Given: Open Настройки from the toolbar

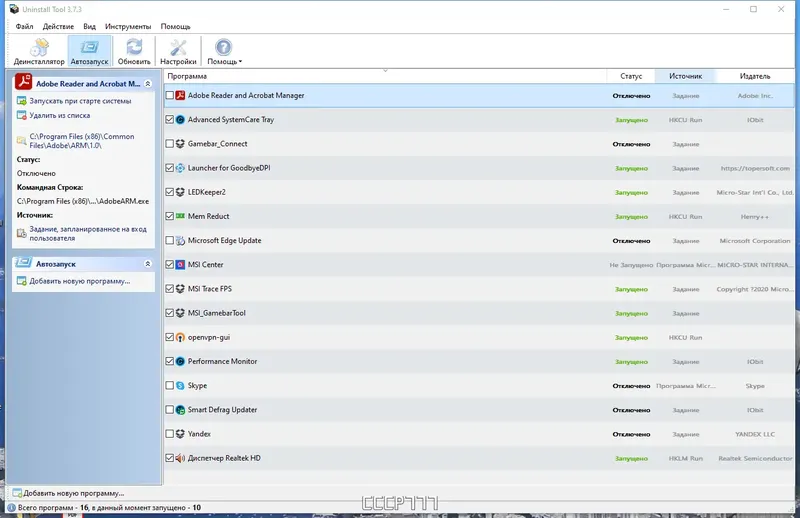Looking at the screenshot, I should pyautogui.click(x=178, y=52).
